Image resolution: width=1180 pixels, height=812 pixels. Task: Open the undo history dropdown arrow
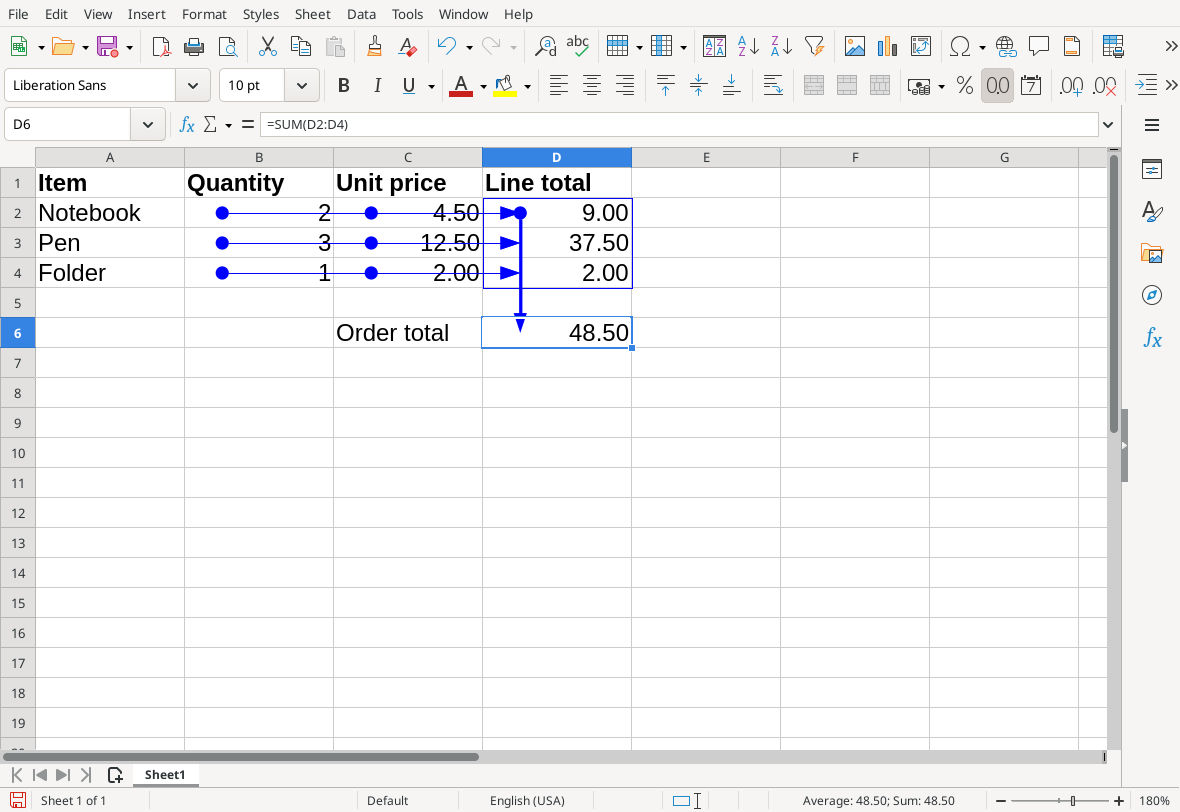pos(469,47)
